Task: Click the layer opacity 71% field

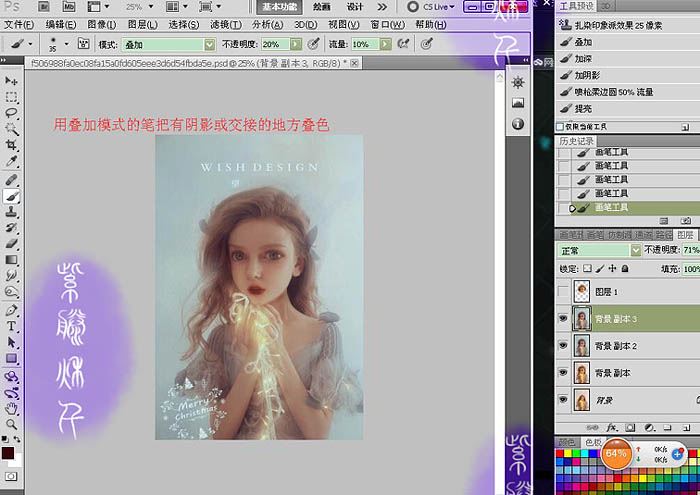Action: (691, 250)
